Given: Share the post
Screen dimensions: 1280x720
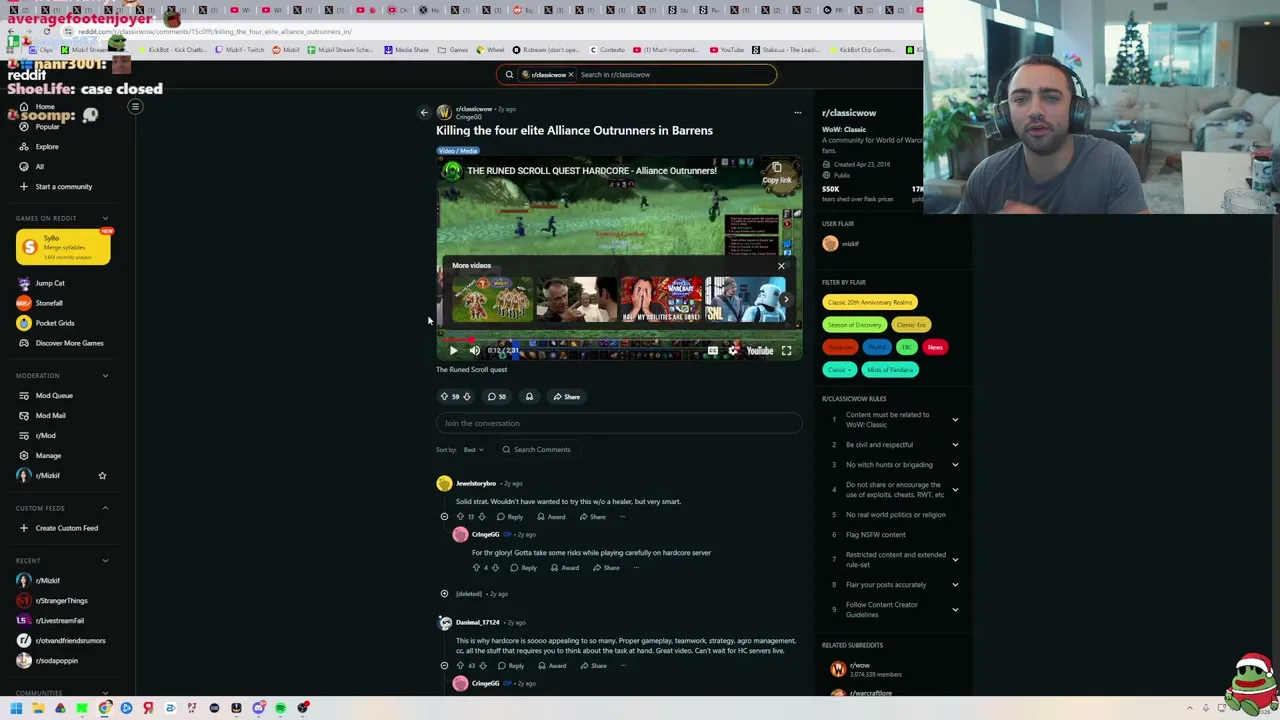Looking at the screenshot, I should 566,397.
